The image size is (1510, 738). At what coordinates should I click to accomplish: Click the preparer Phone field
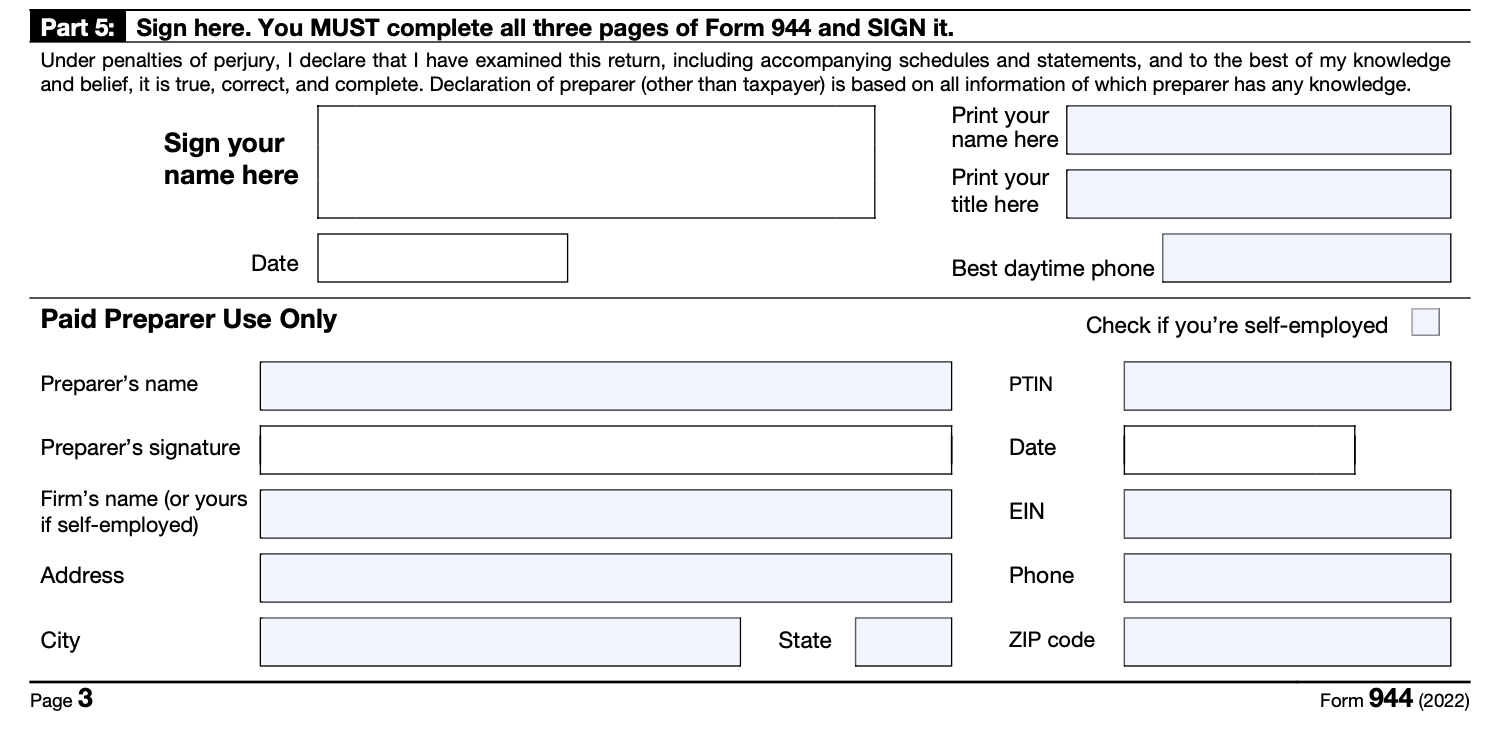[1286, 578]
